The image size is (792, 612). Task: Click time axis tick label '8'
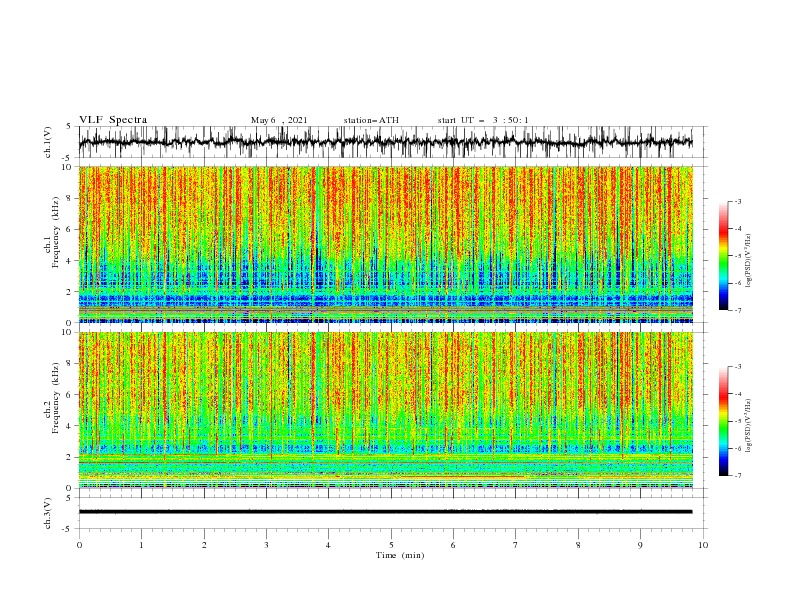coord(578,545)
